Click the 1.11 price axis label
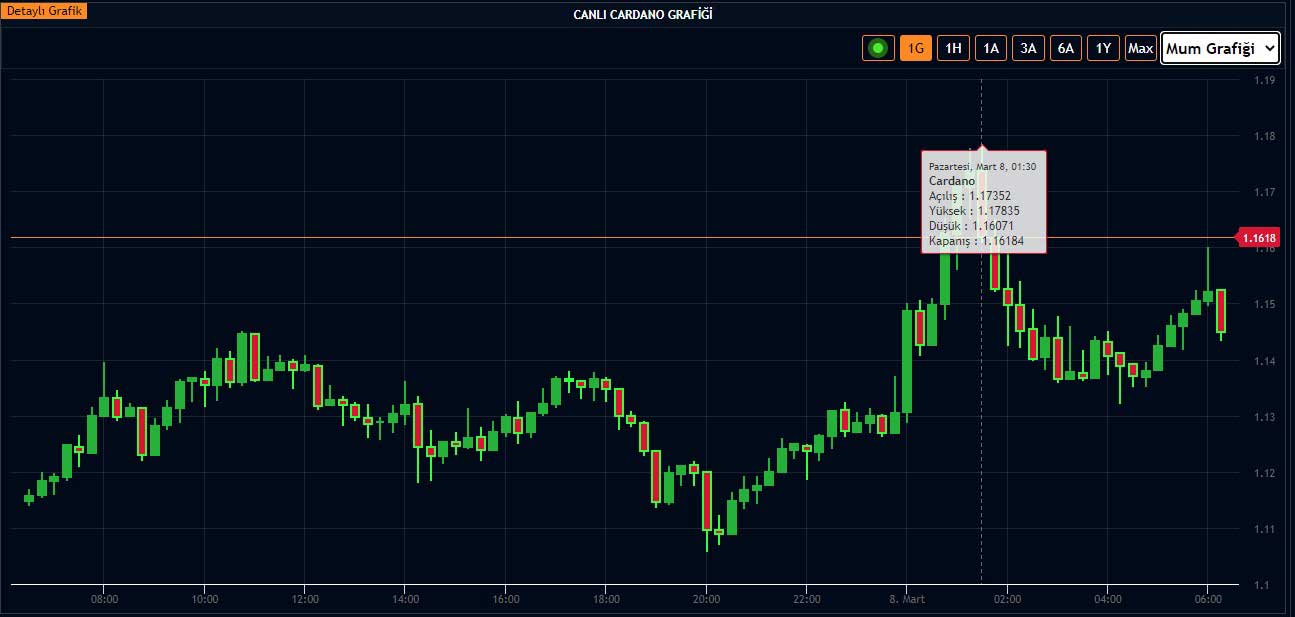The height and width of the screenshot is (617, 1295). coord(1264,529)
